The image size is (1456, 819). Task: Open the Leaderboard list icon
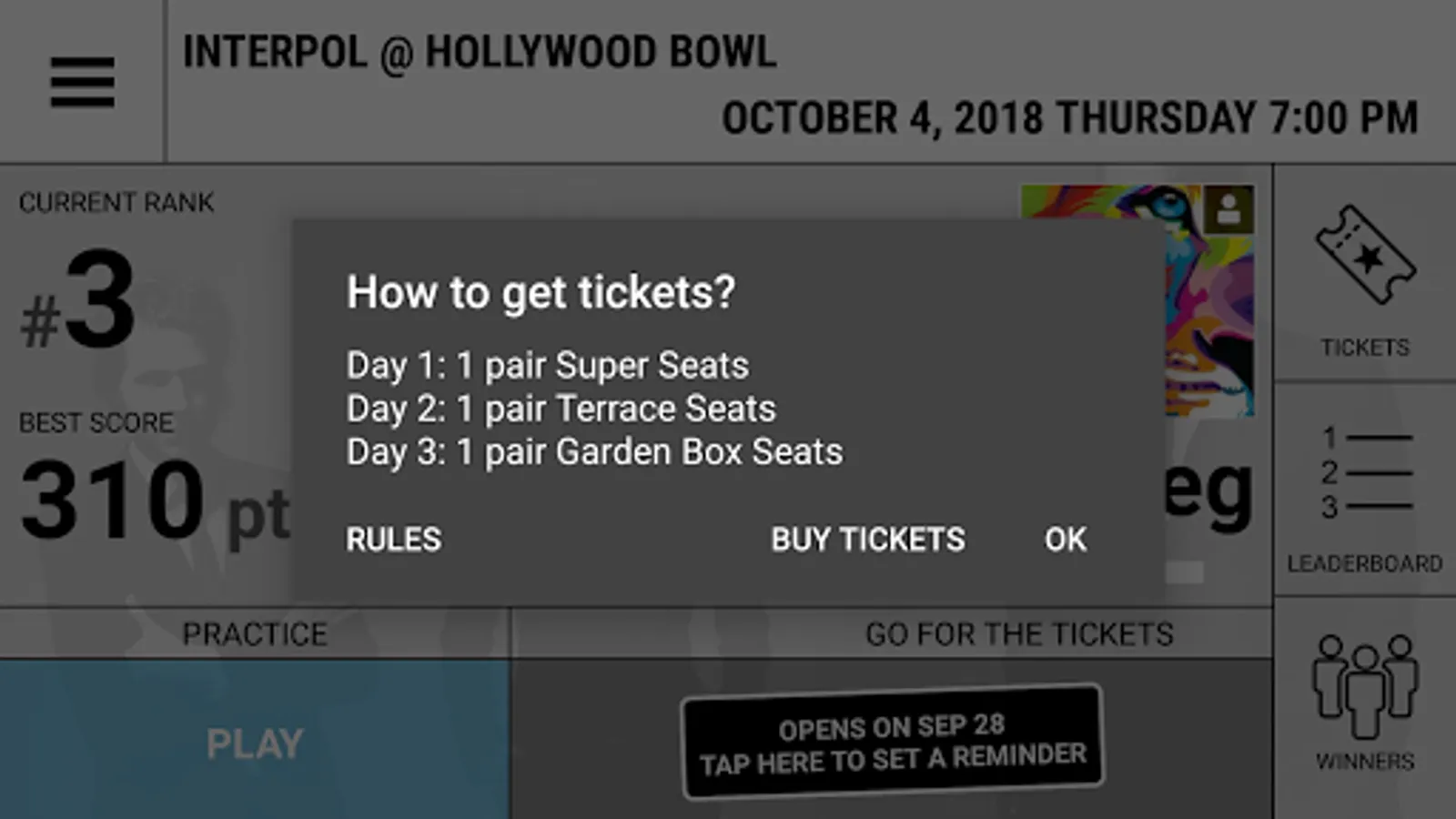click(1365, 473)
